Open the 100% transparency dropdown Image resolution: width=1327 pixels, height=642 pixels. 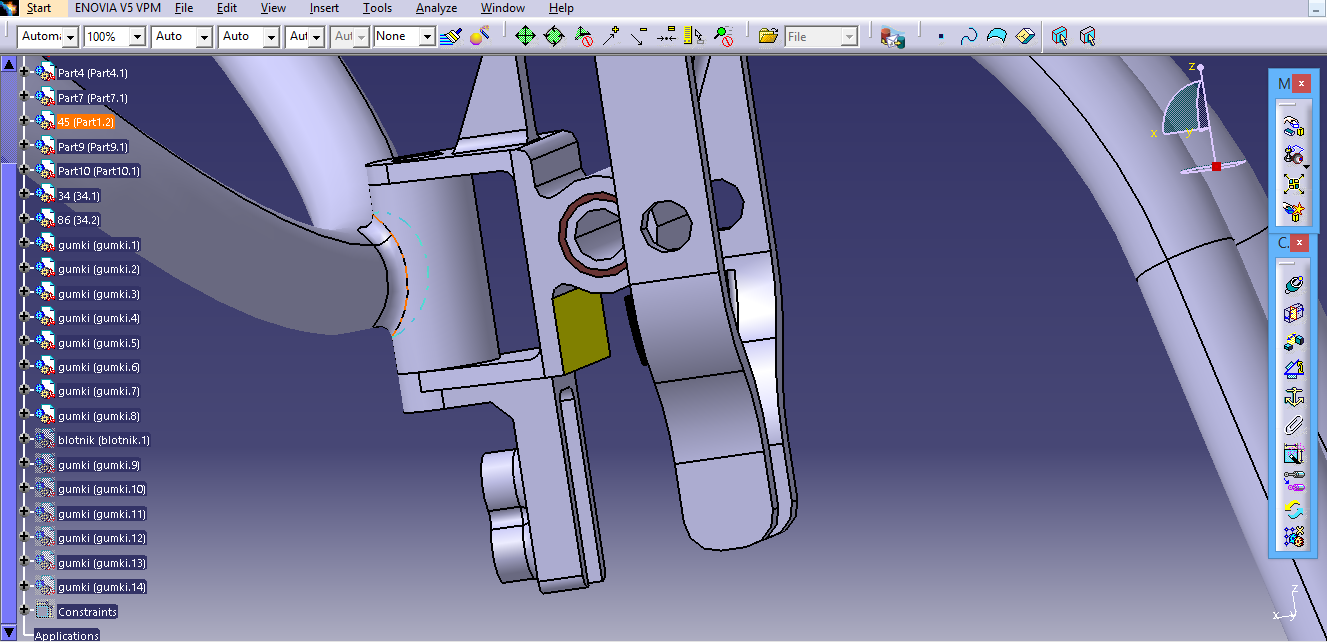tap(137, 37)
